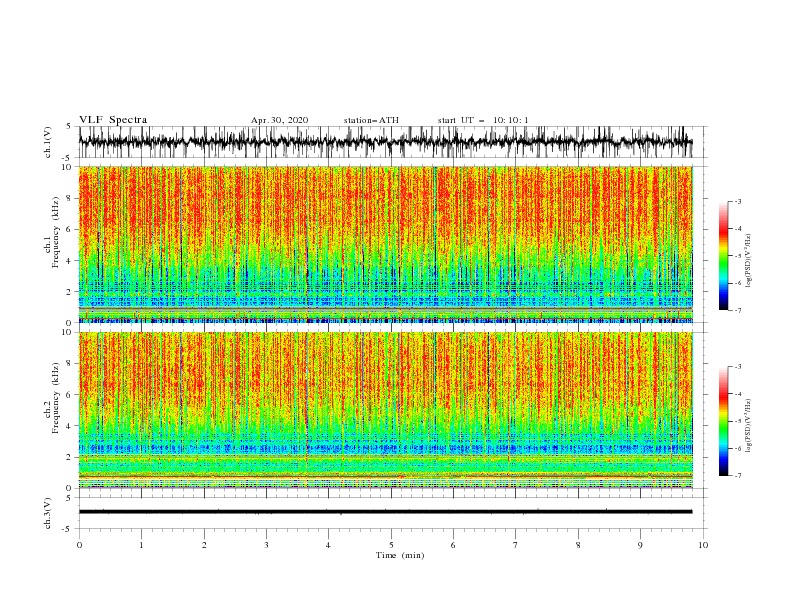Click the 'Time (min)' axis label

400,555
